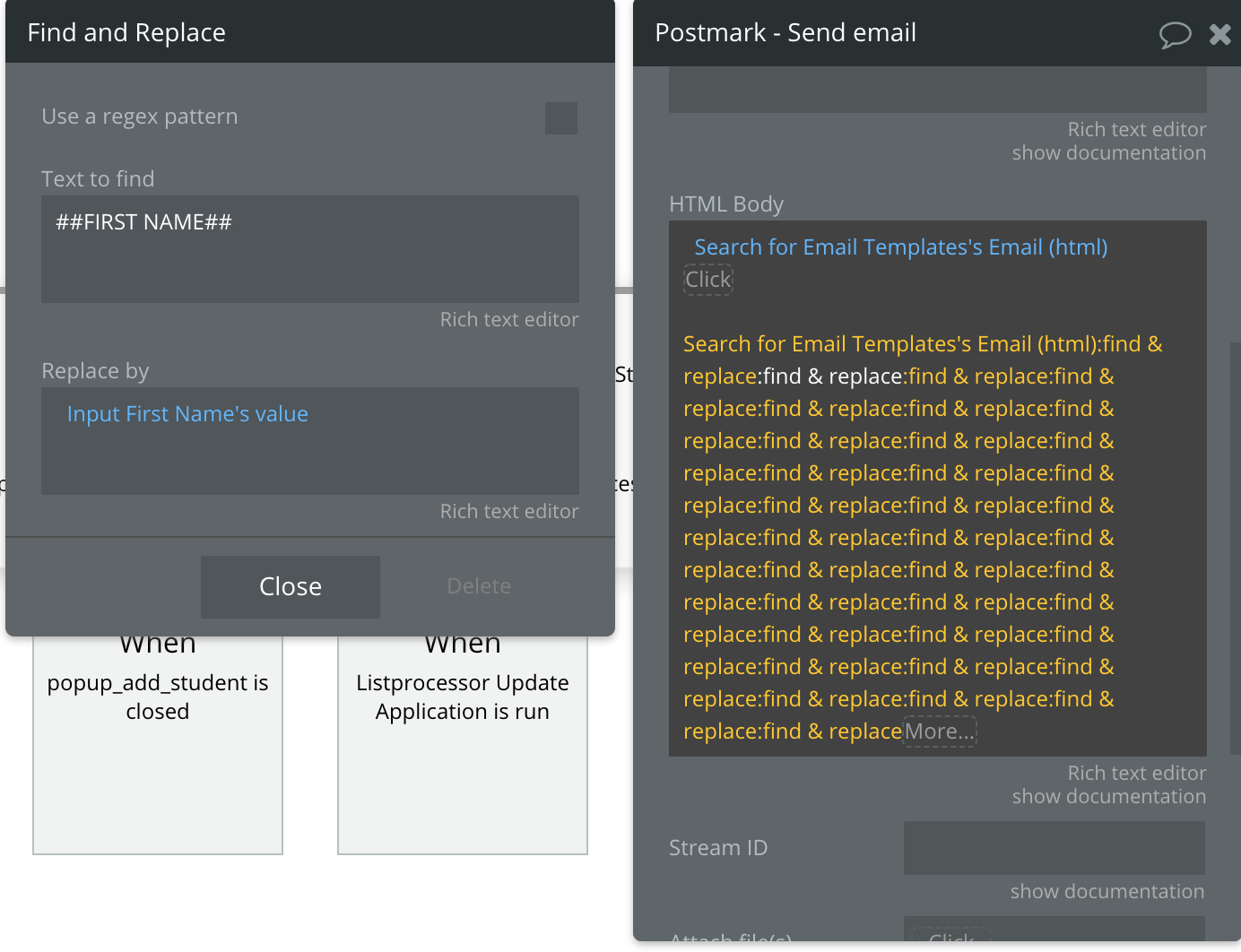Click show documentation under Stream ID

click(x=1107, y=892)
